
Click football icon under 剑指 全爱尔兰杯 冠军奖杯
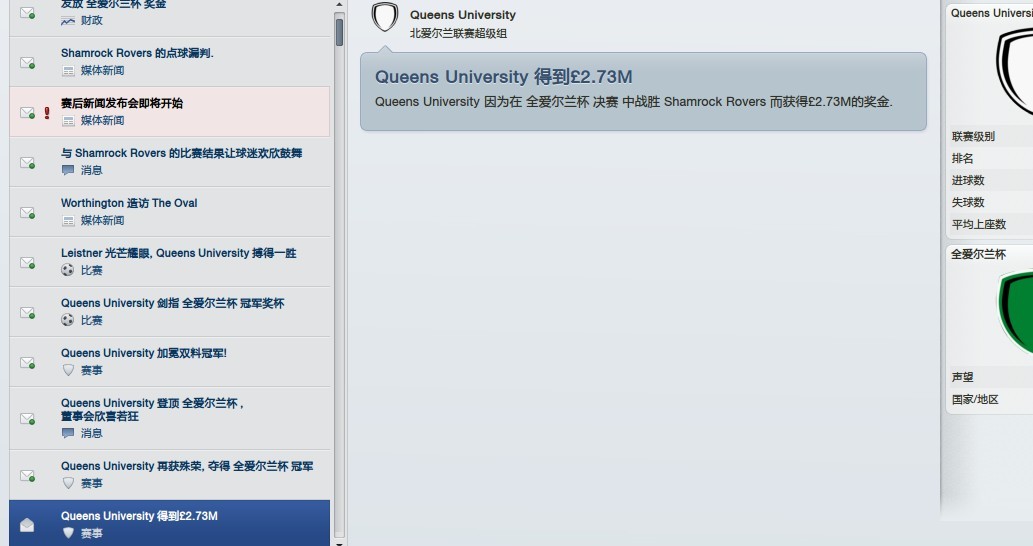pyautogui.click(x=68, y=319)
